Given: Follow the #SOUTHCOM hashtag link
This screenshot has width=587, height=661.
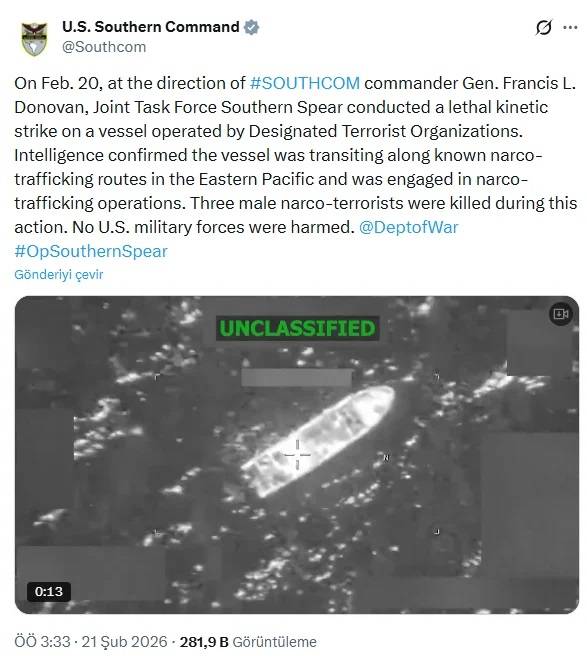Looking at the screenshot, I should click(305, 83).
